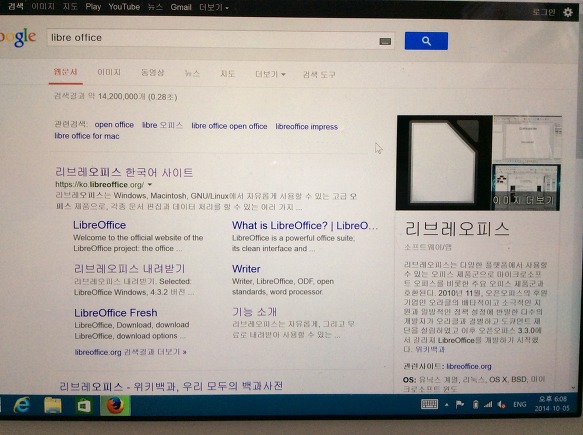Click related search 'open office'
Image resolution: width=583 pixels, height=435 pixels.
[114, 125]
